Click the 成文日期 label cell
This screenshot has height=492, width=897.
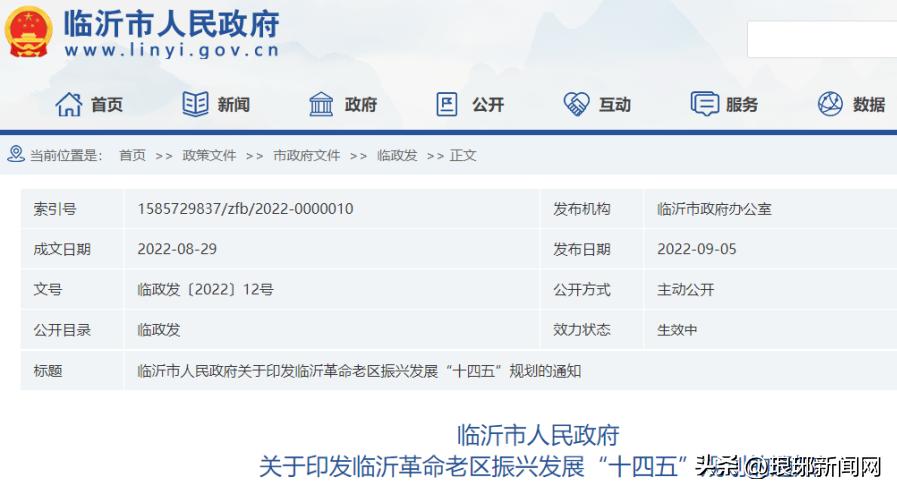pos(72,249)
